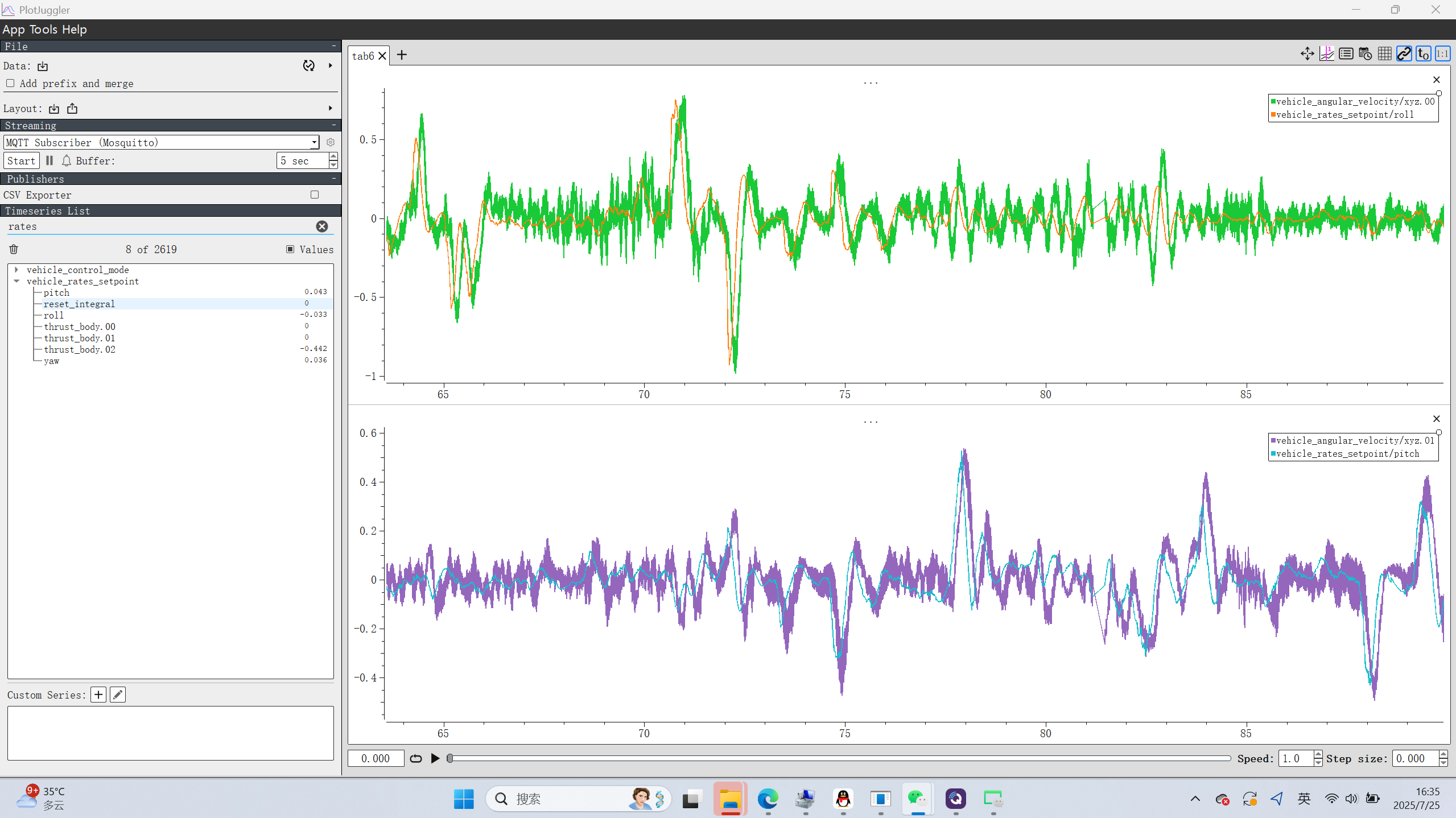
Task: Clear the rates filter text
Action: point(322,226)
